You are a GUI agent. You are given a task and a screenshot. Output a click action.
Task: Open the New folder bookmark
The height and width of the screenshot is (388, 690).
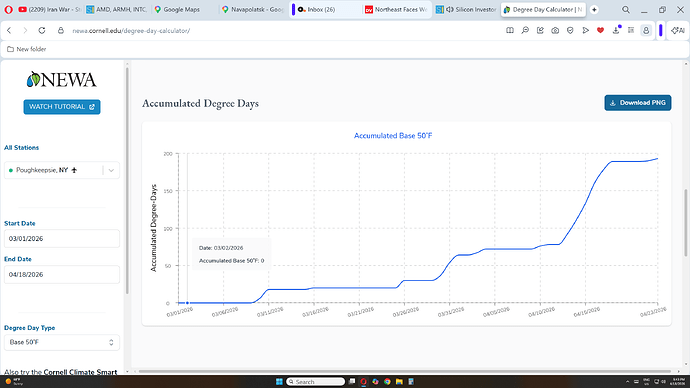26,49
